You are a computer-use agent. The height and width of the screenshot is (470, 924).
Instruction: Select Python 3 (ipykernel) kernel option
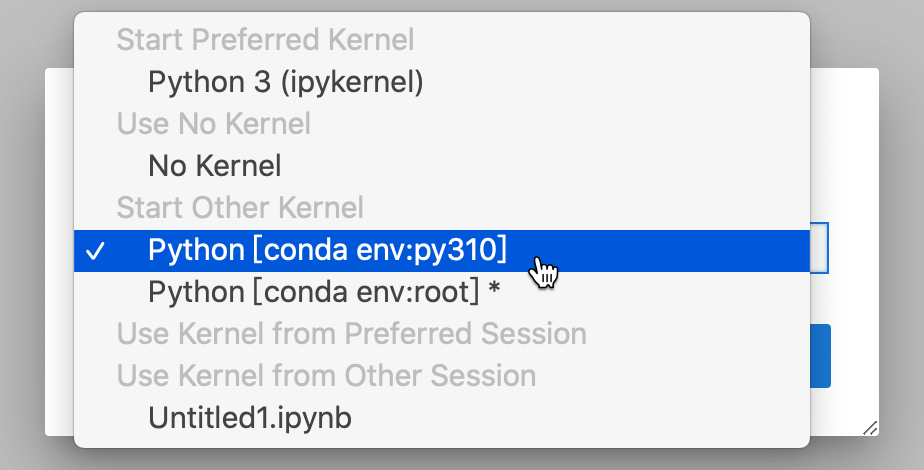click(285, 82)
